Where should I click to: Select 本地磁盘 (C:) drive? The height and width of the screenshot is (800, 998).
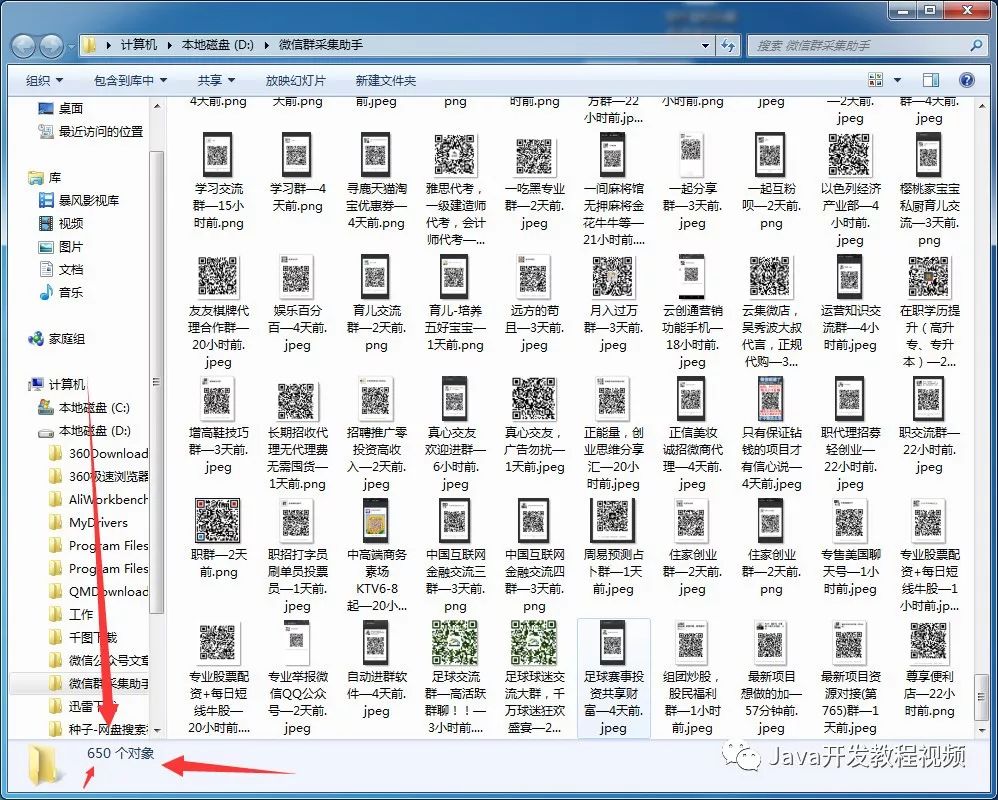84,407
